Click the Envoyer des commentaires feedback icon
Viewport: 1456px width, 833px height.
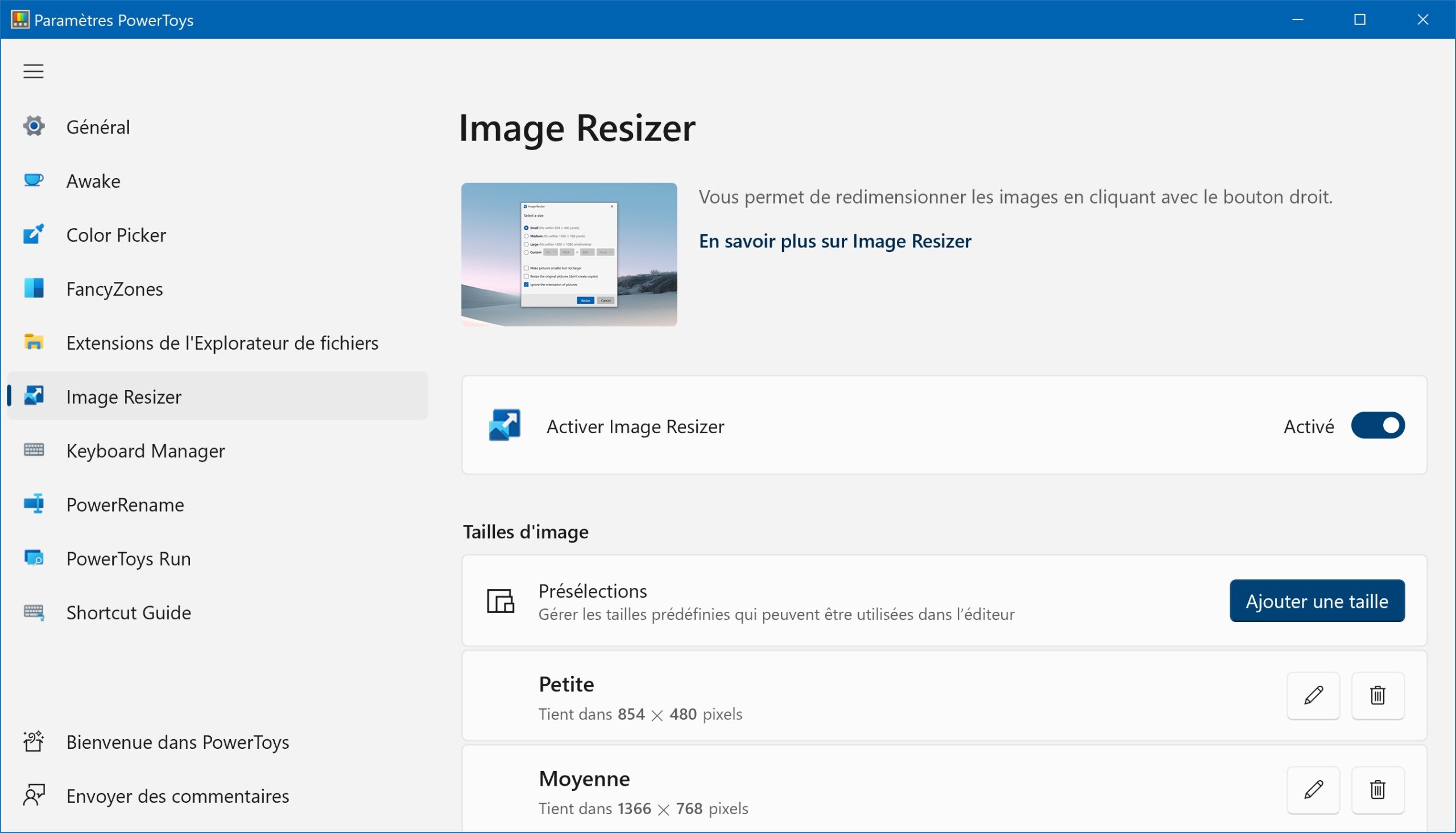(34, 795)
